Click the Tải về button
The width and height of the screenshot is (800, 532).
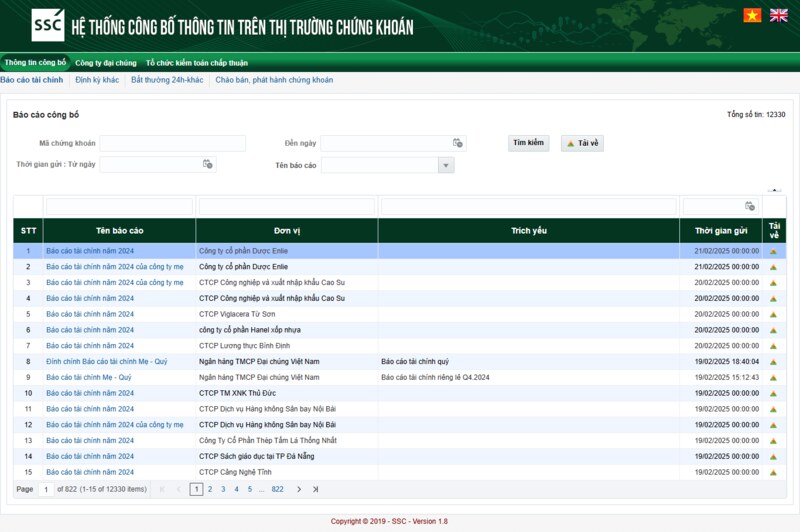pos(583,143)
